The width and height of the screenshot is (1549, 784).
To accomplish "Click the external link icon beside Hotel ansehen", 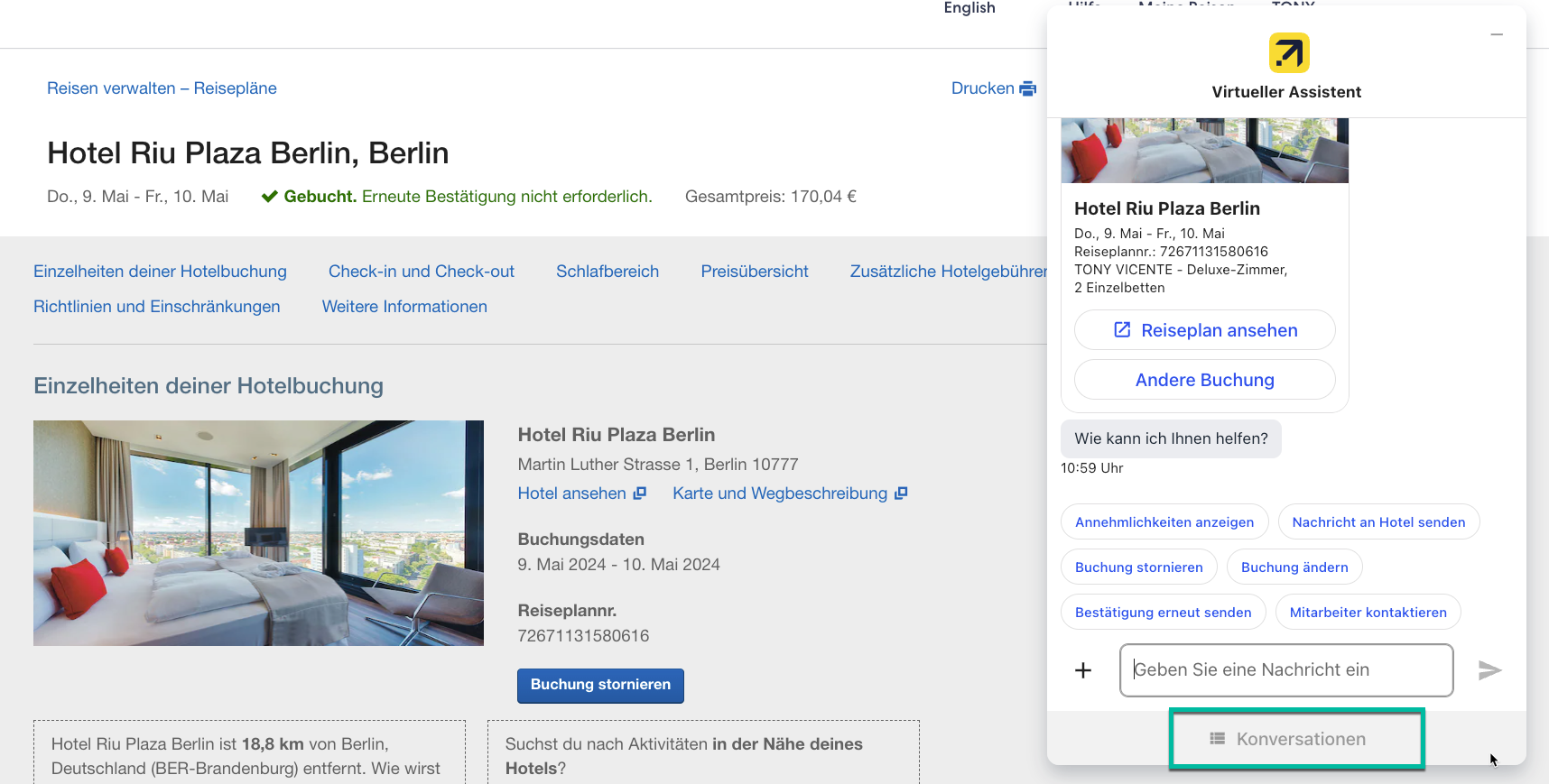I will (x=640, y=493).
